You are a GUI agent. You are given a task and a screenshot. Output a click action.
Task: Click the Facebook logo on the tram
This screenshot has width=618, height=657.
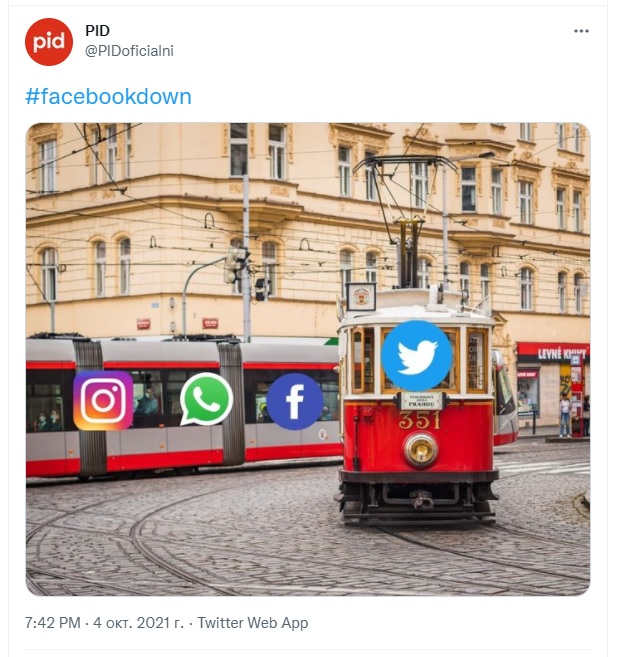(295, 401)
